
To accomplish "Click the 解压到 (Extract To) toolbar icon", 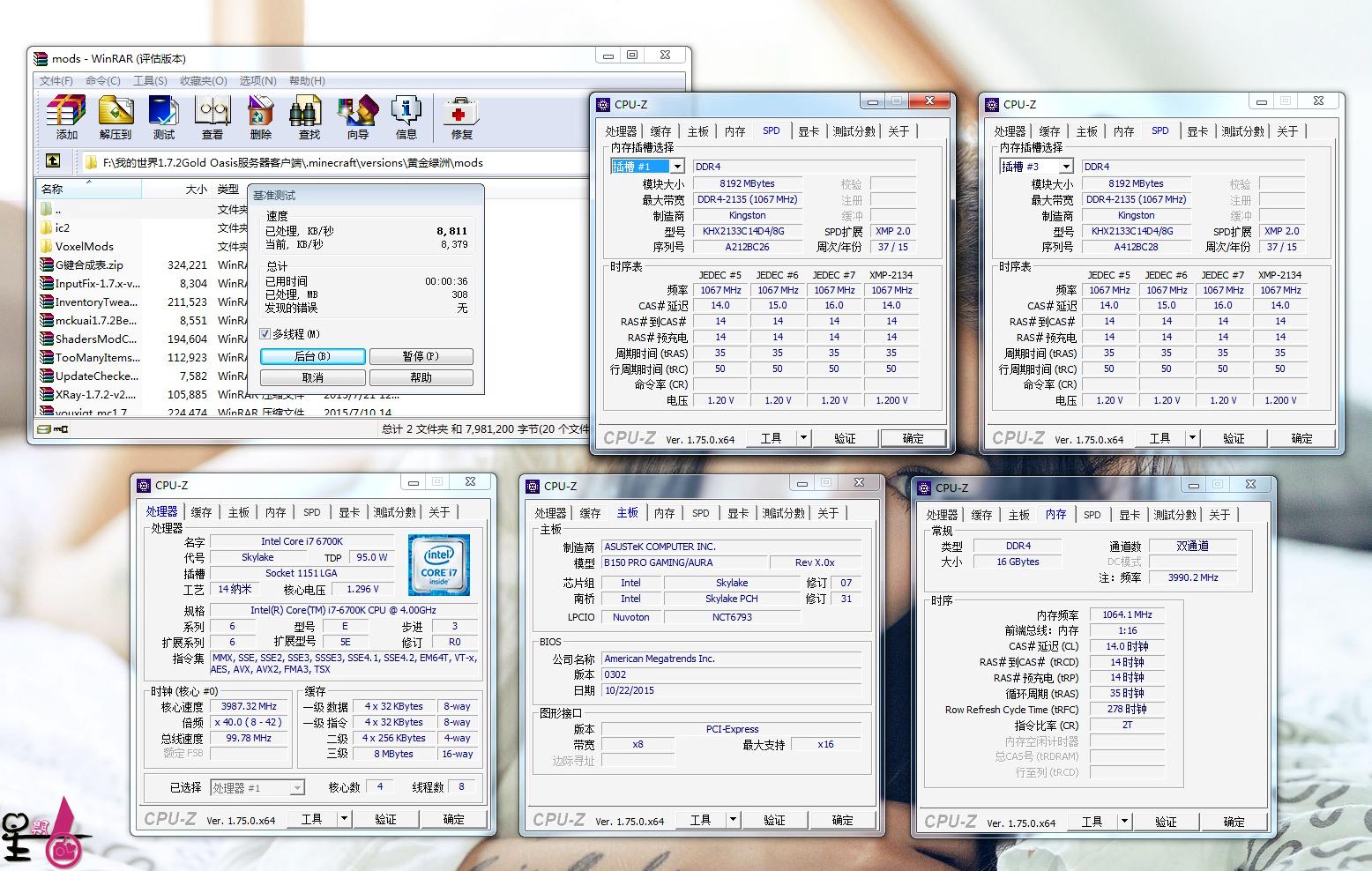I will click(116, 112).
